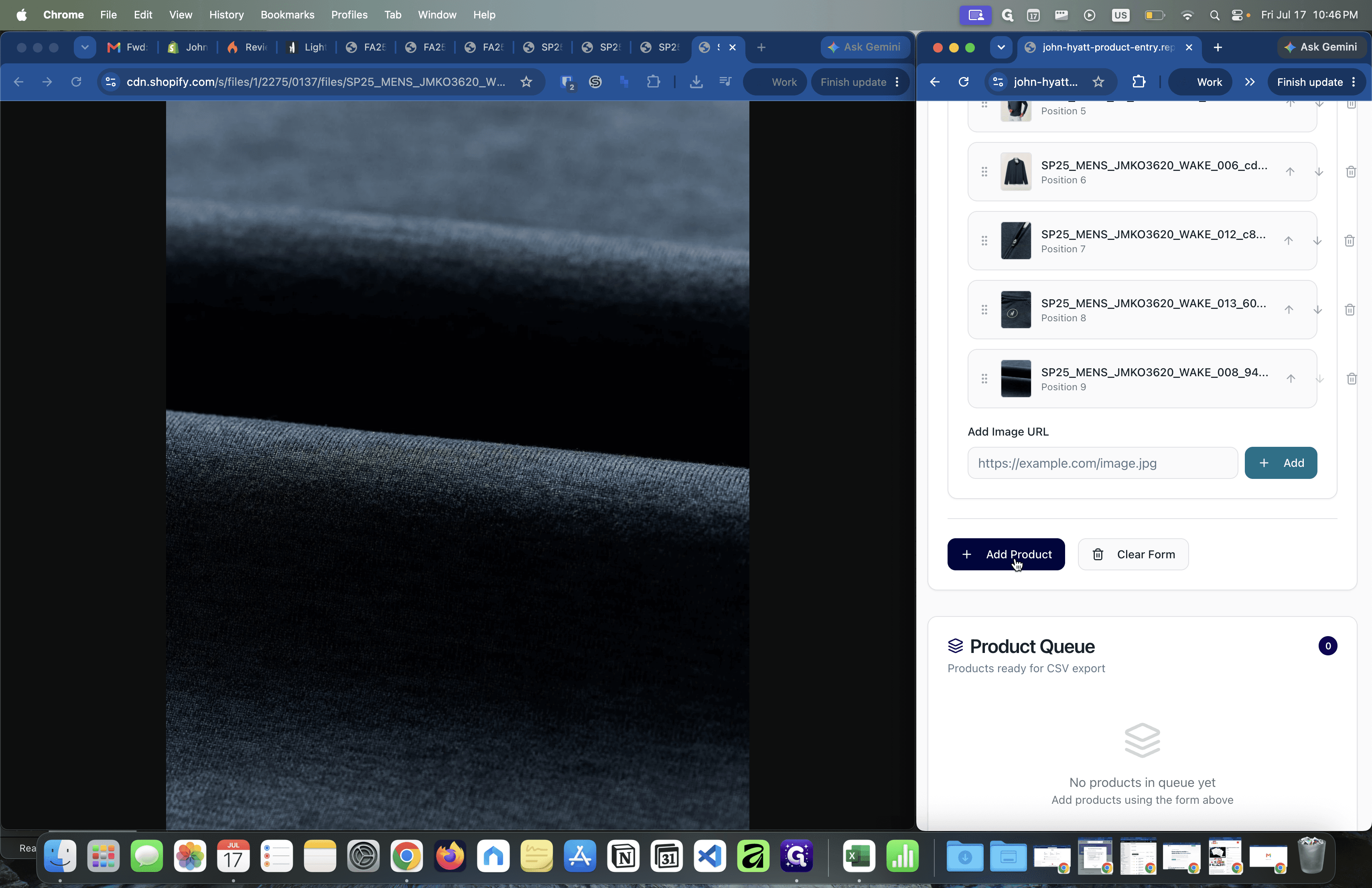Click the Add Product button
Image resolution: width=1372 pixels, height=888 pixels.
pyautogui.click(x=1006, y=554)
